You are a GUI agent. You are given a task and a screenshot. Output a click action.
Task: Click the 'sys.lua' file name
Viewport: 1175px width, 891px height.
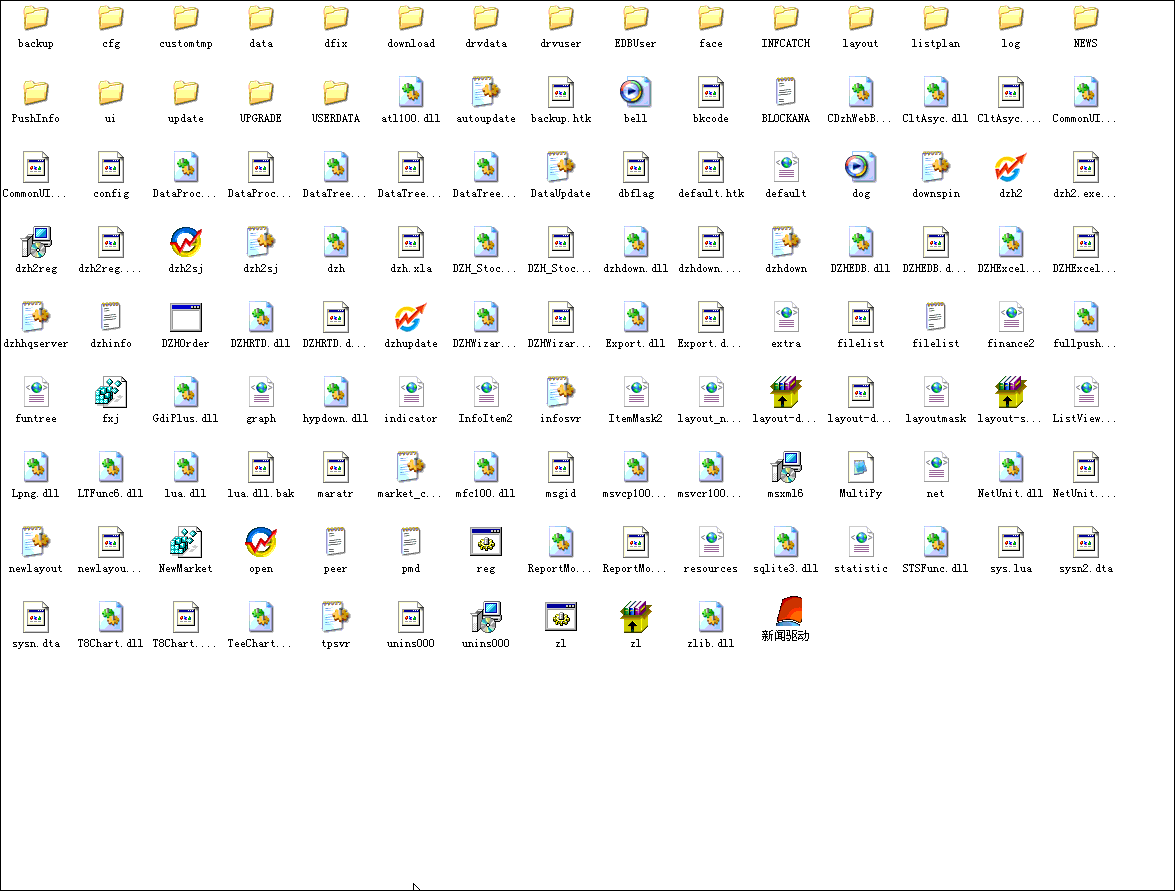(x=1010, y=569)
